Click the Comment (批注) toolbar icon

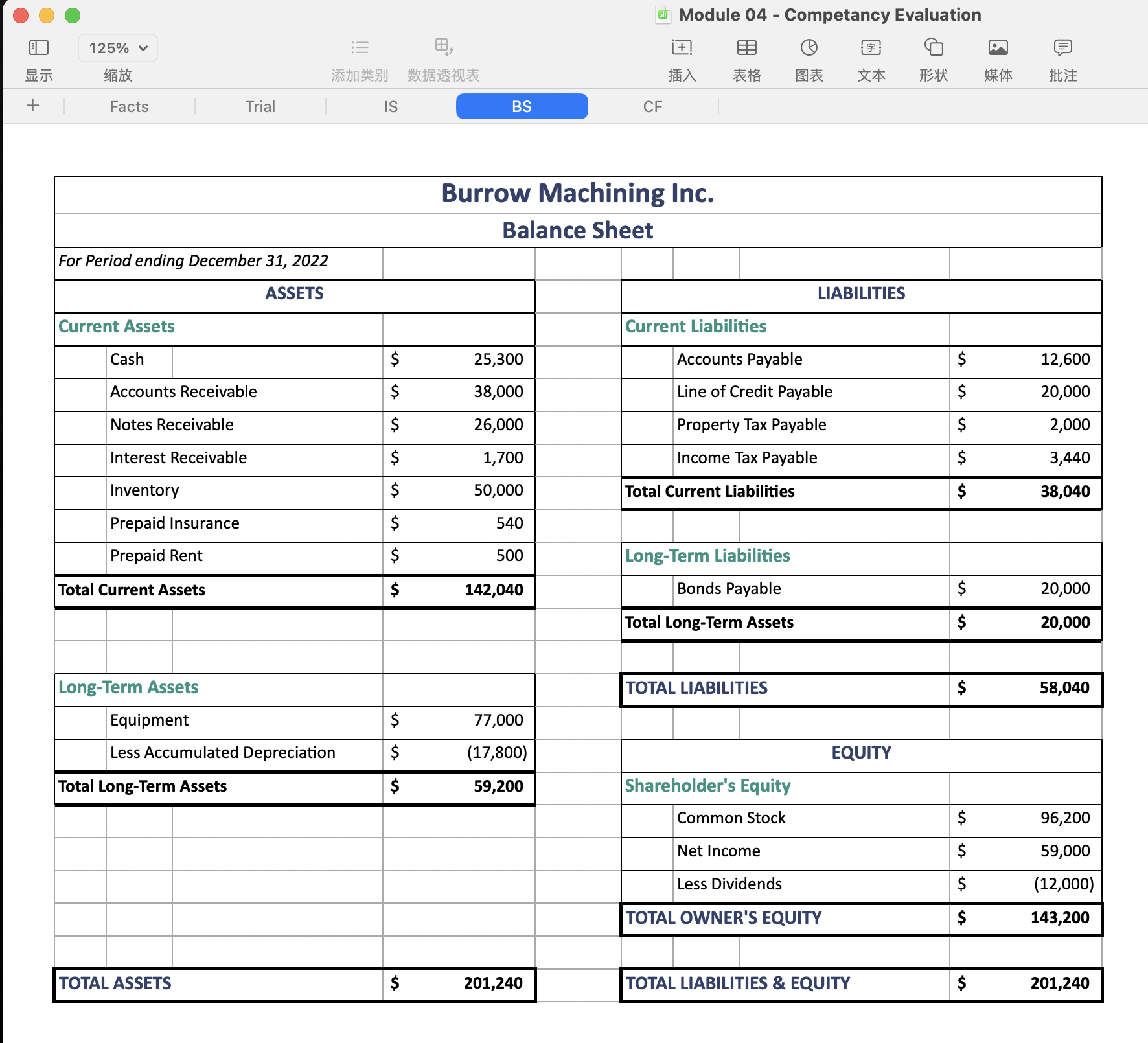click(1062, 48)
